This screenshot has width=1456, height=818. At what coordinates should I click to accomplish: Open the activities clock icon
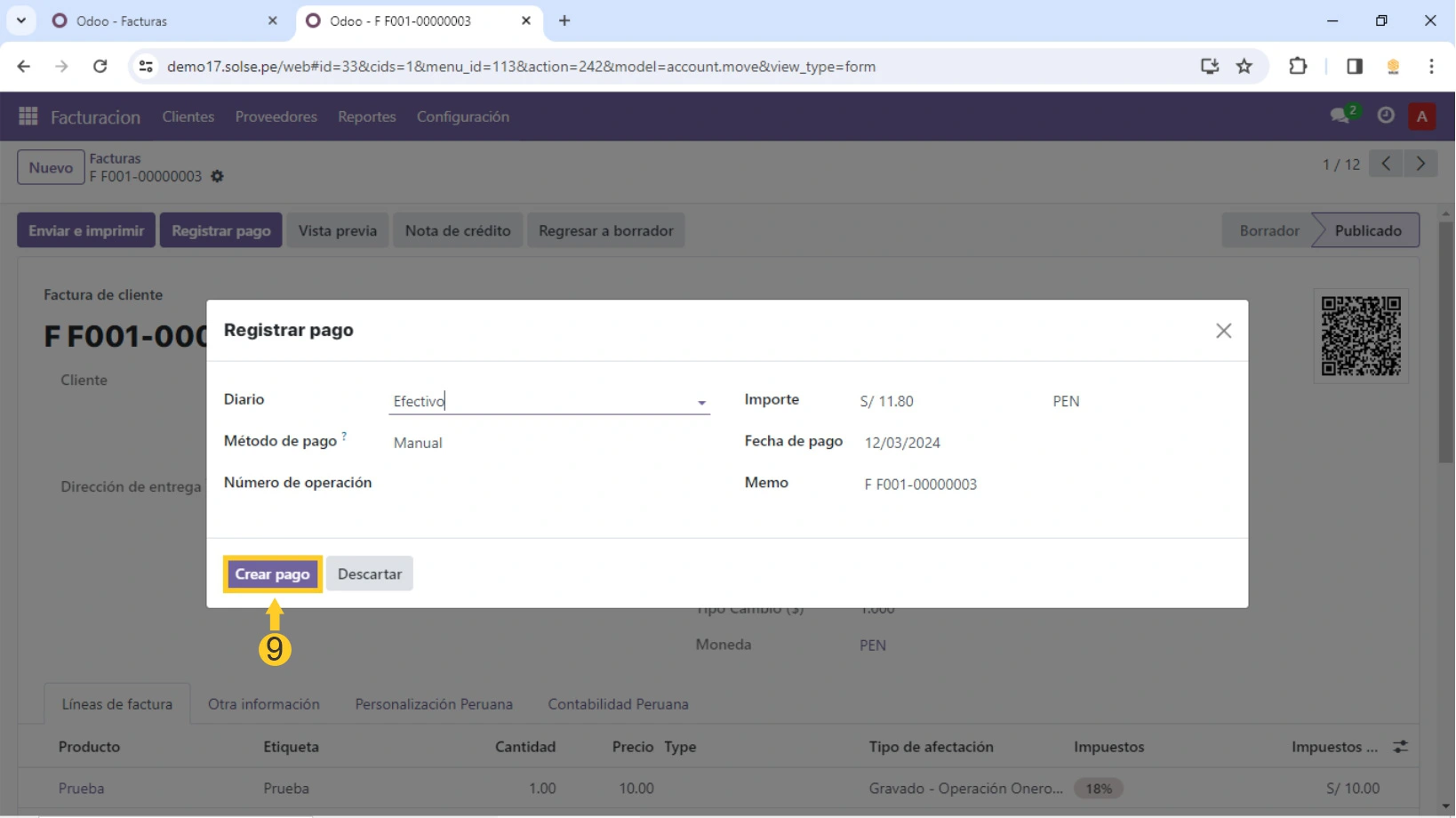pyautogui.click(x=1386, y=116)
